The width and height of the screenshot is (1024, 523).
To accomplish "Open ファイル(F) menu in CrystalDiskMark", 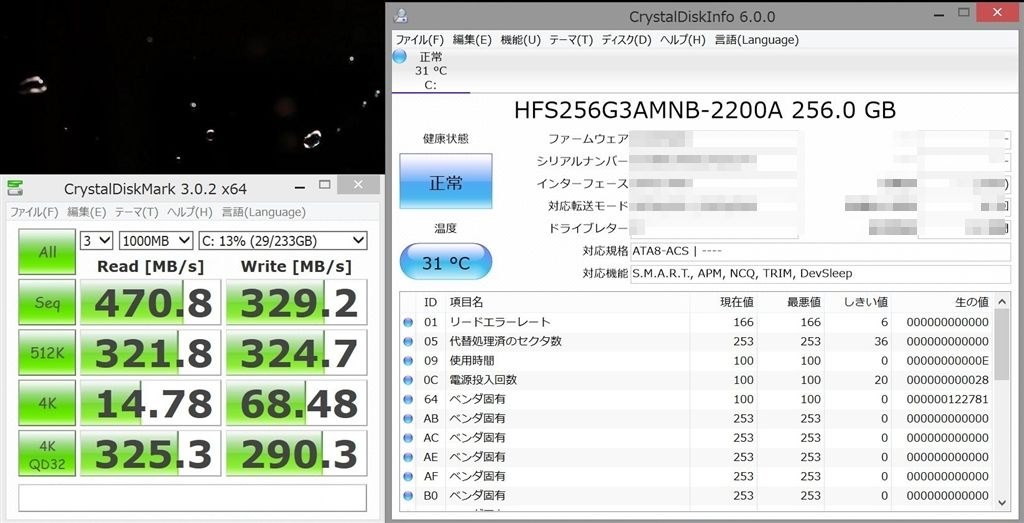I will click(x=34, y=212).
